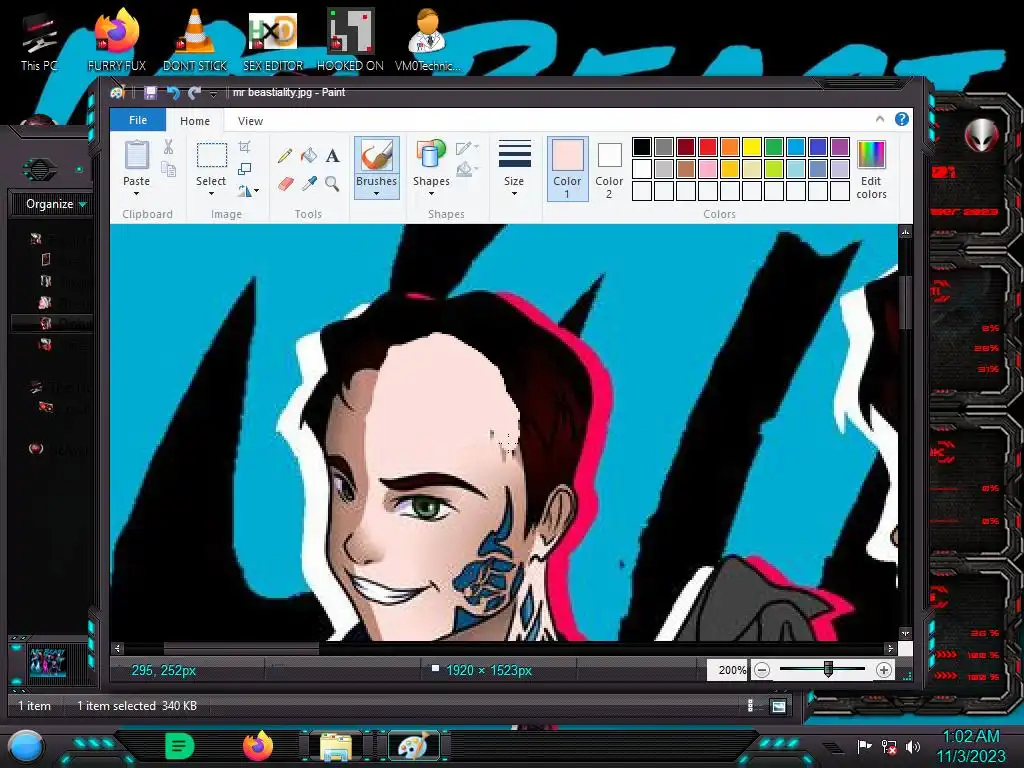Click the image thumbnail in Explorer window

[48, 662]
